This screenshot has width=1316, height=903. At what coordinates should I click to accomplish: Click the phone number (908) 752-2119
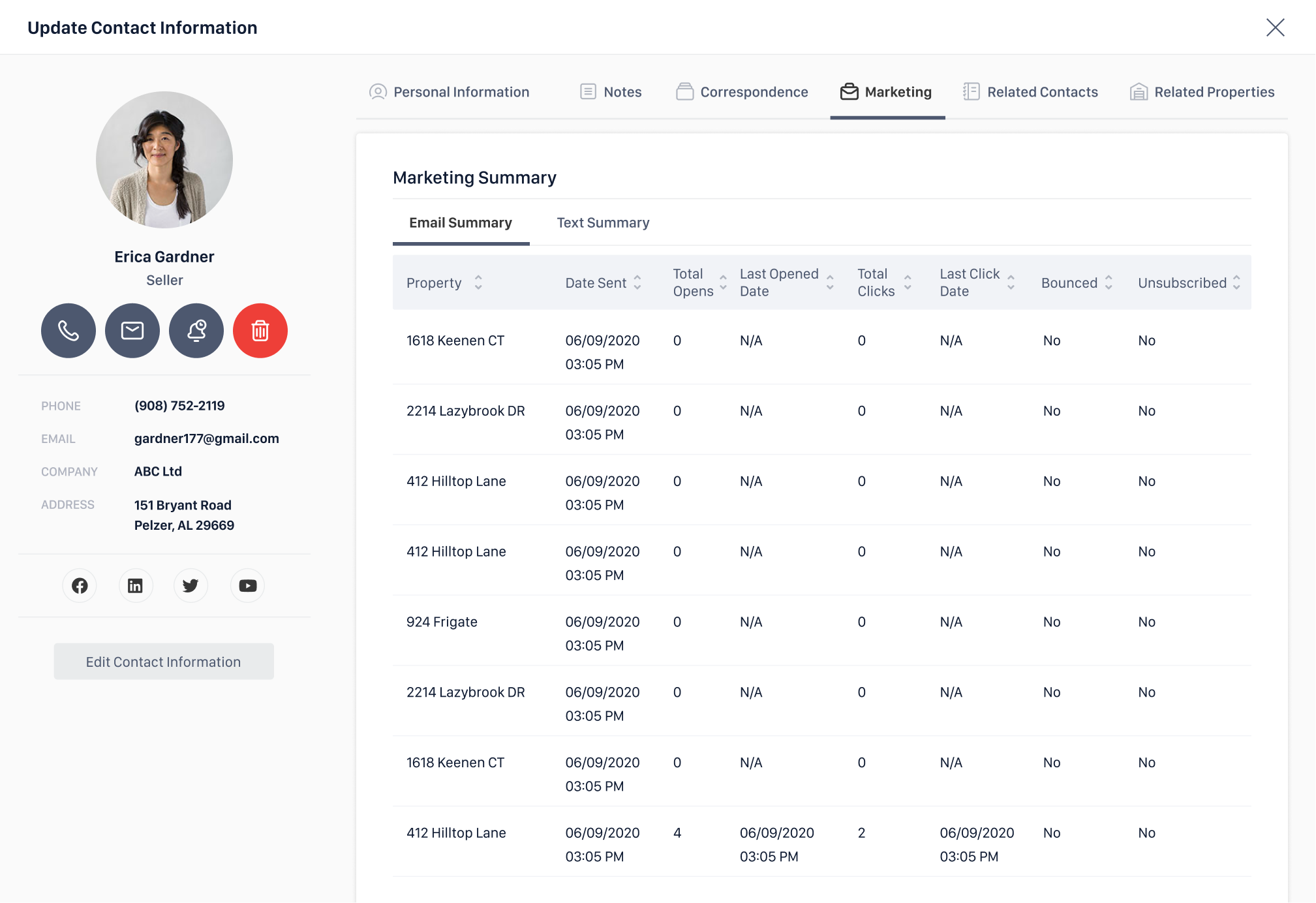pos(179,406)
